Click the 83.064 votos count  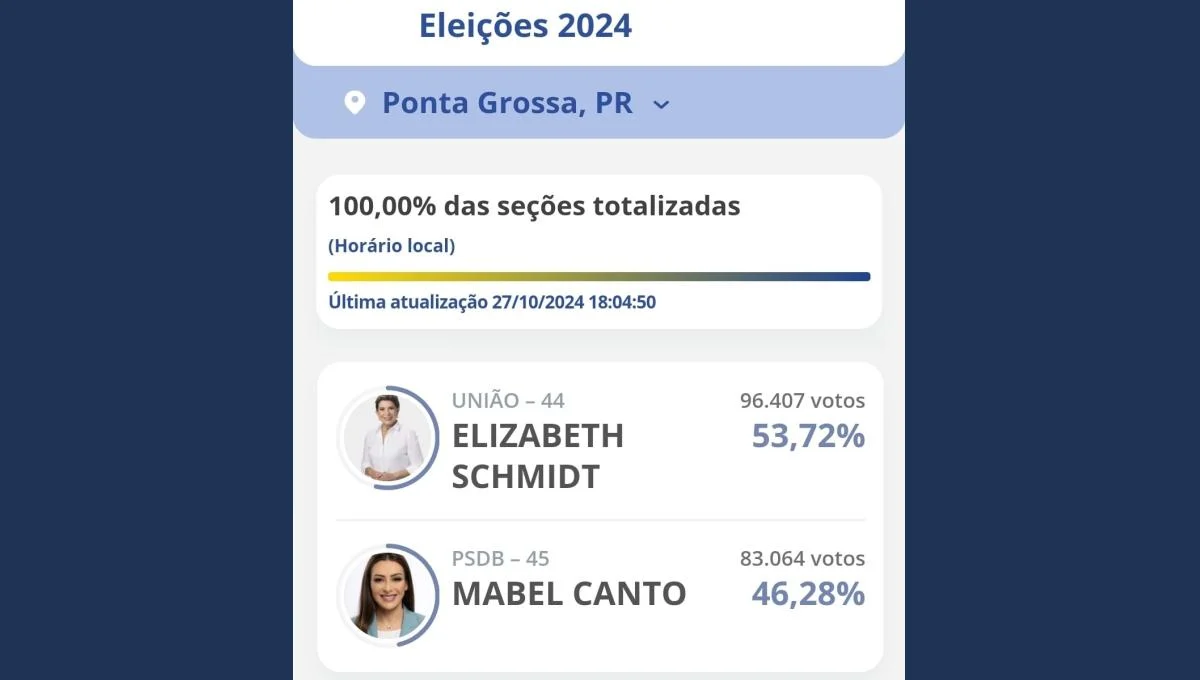pyautogui.click(x=802, y=559)
